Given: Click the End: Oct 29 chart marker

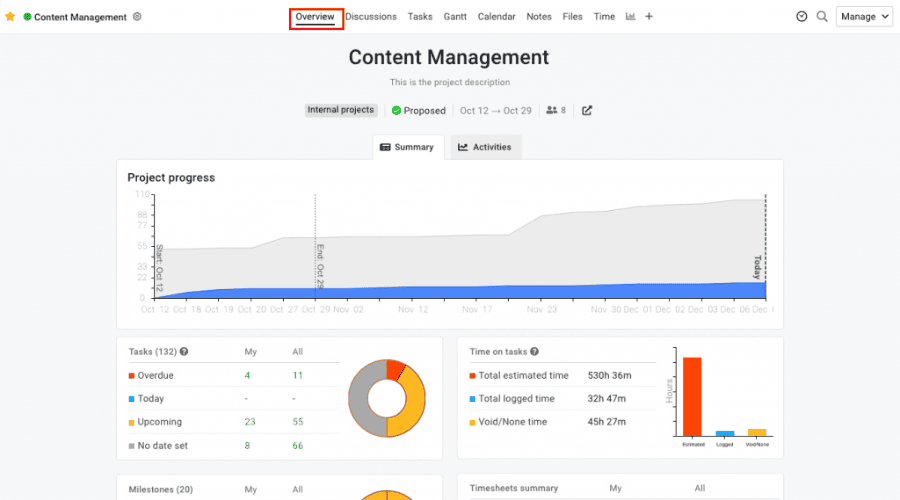Looking at the screenshot, I should pyautogui.click(x=320, y=266).
